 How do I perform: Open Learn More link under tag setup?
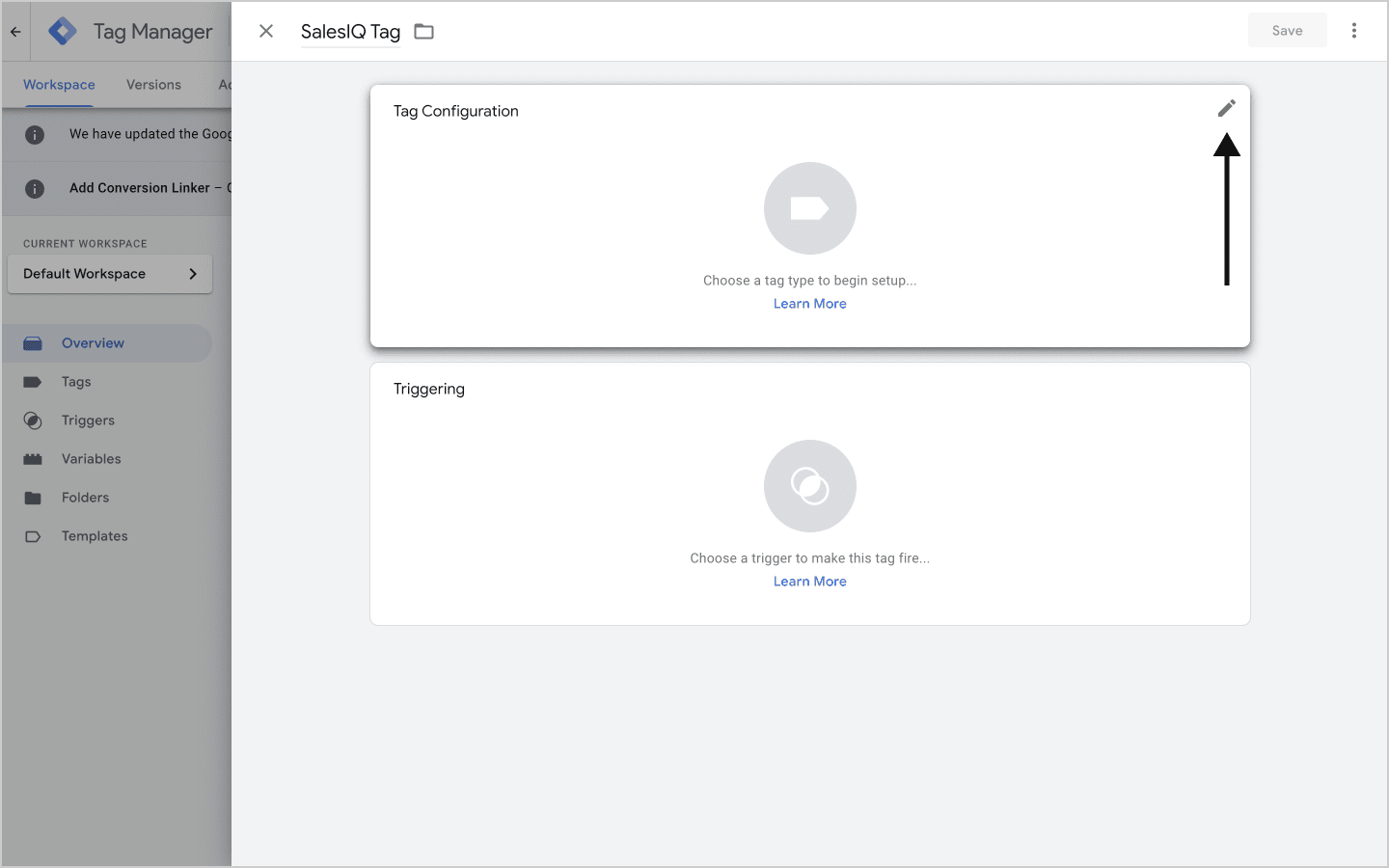pyautogui.click(x=810, y=304)
